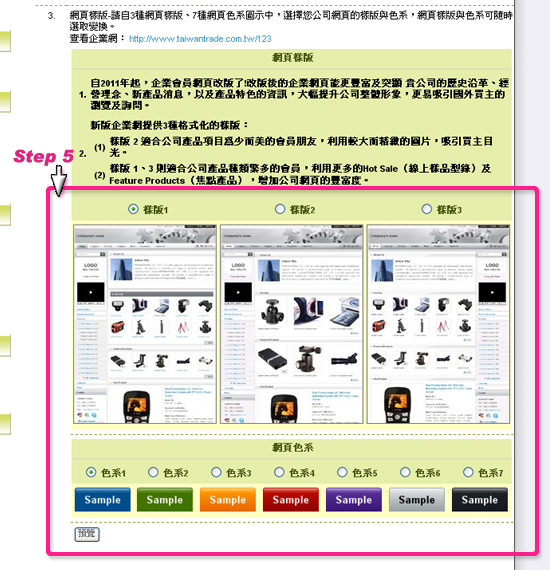This screenshot has width=550, height=570.
Task: Choose color scheme 色系5
Action: 342,472
